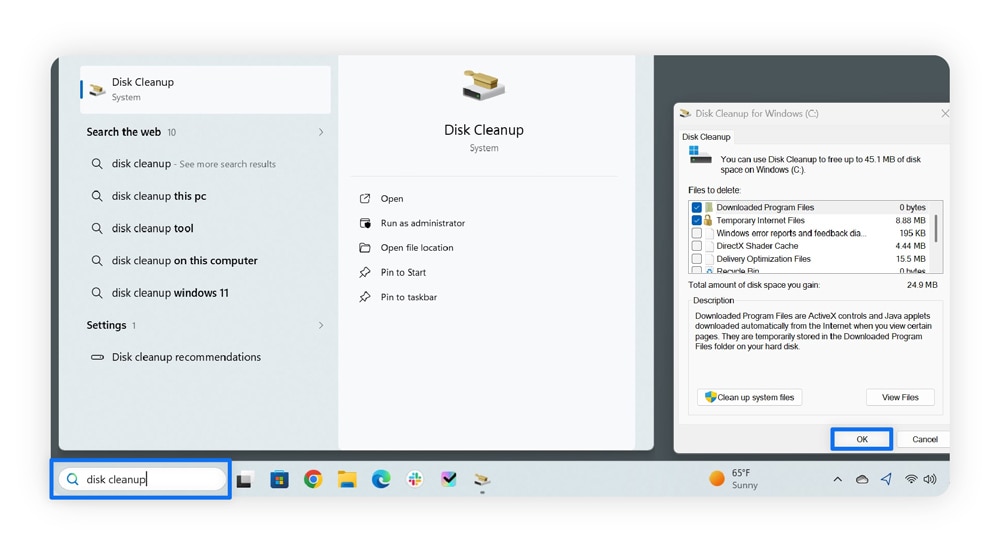Choose Pin to Start
The height and width of the screenshot is (542, 1000).
(403, 272)
